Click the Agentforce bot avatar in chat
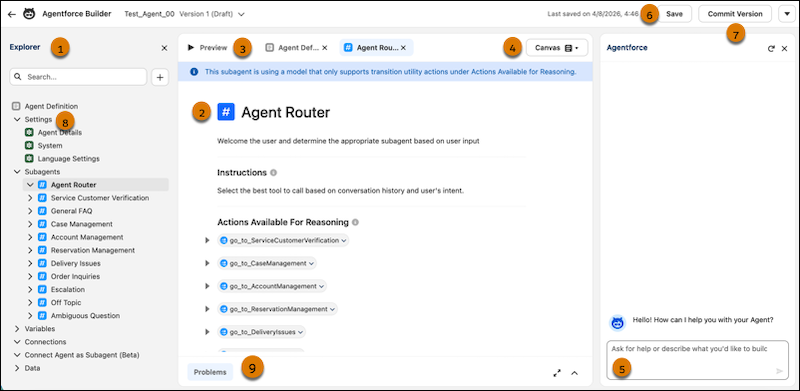This screenshot has width=800, height=391. pos(618,323)
